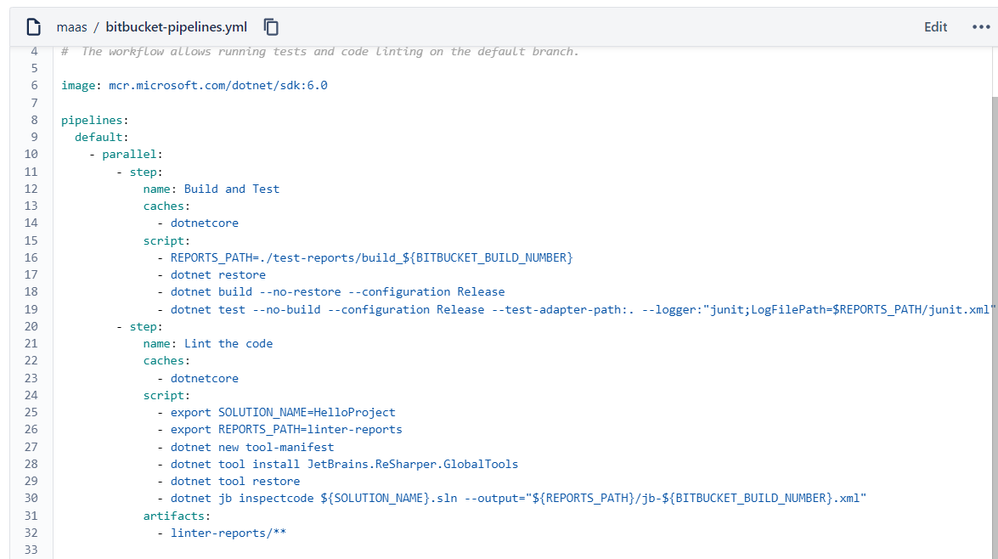Click the '- step:' key on line 11
The image size is (998, 559).
(x=140, y=172)
